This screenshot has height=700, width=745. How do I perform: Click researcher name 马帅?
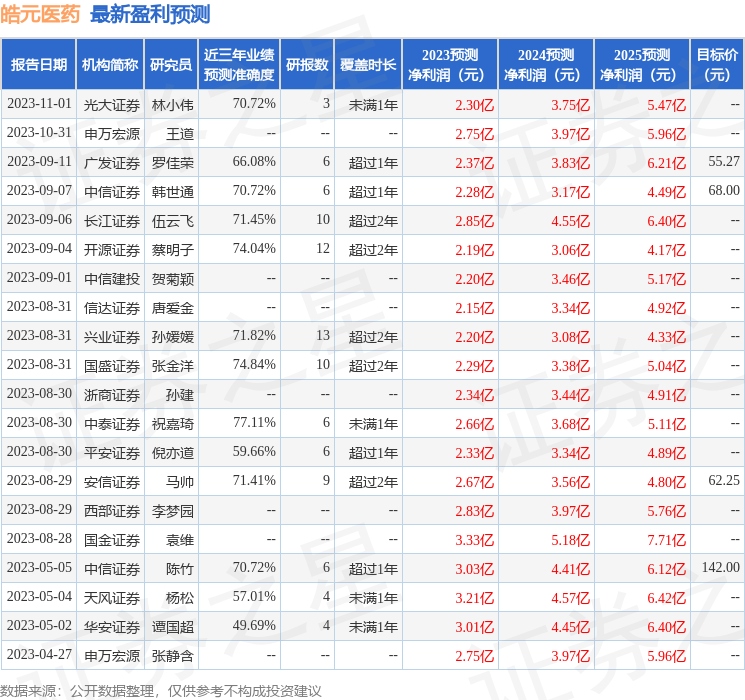[180, 482]
